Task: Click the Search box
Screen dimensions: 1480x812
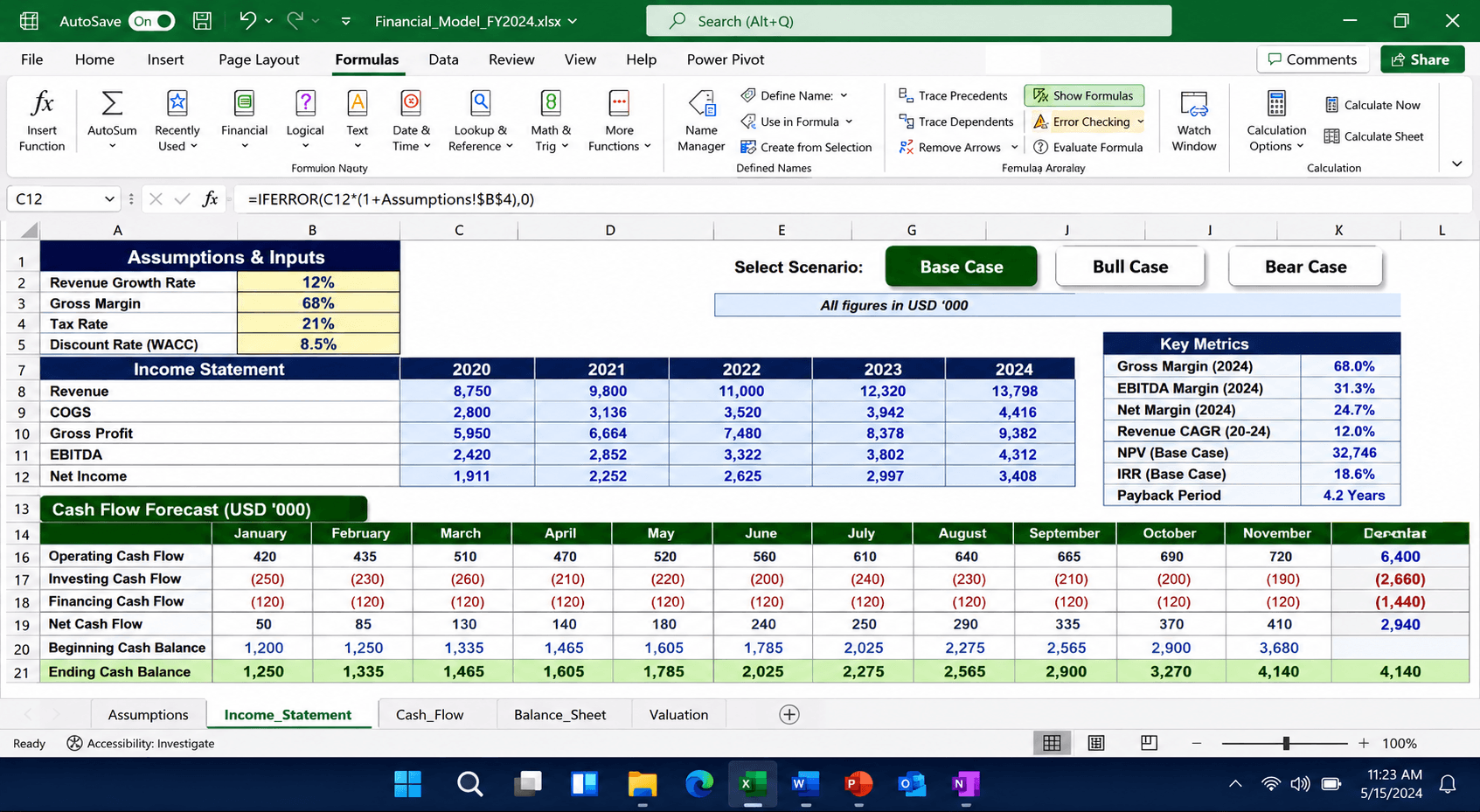Action: click(908, 21)
